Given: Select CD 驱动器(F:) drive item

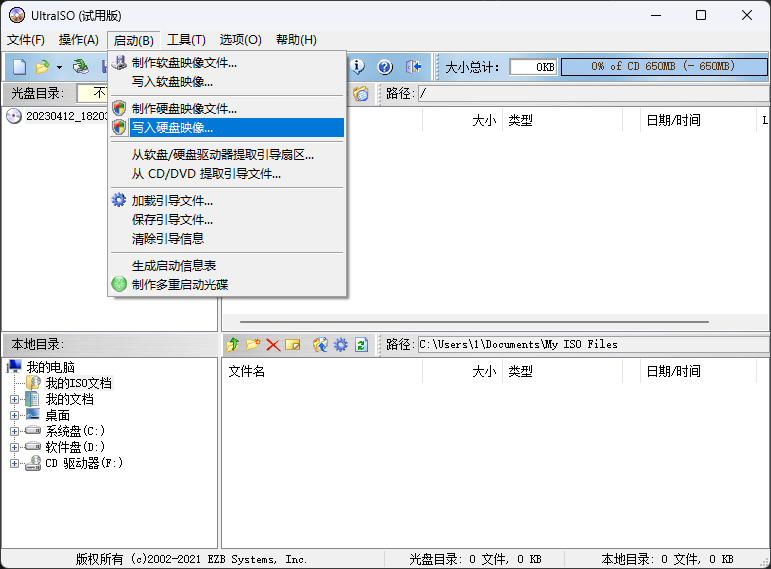Looking at the screenshot, I should pyautogui.click(x=84, y=463).
